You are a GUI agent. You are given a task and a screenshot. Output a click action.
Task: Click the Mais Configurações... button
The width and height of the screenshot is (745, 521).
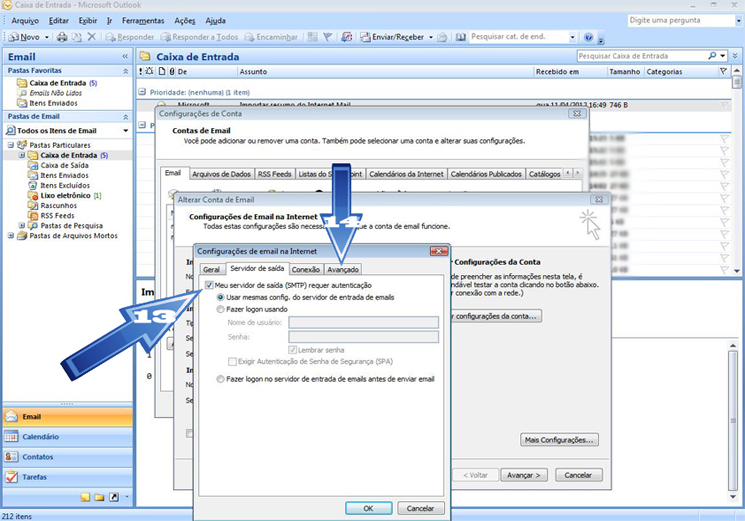pyautogui.click(x=559, y=440)
